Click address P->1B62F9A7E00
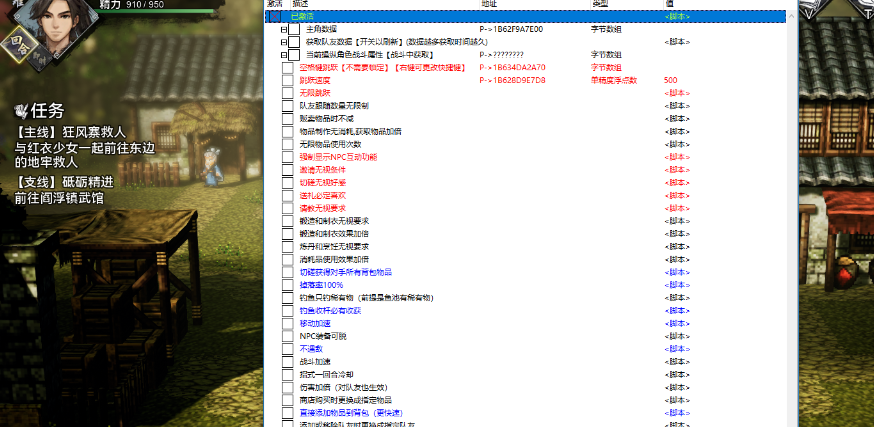Screen dimensions: 874x427 click(x=511, y=30)
